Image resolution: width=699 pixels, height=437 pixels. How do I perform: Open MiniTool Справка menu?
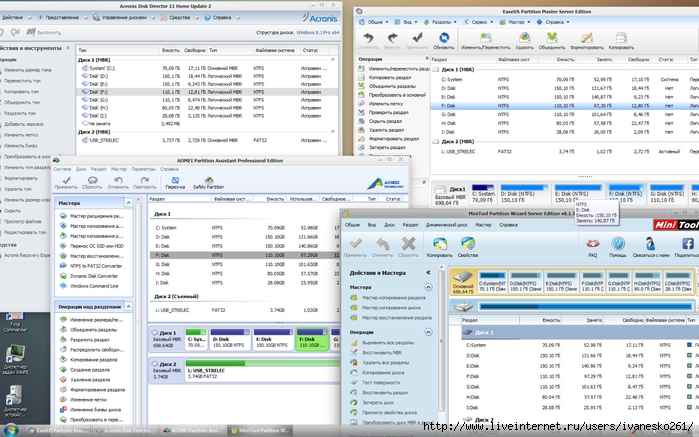tap(508, 225)
